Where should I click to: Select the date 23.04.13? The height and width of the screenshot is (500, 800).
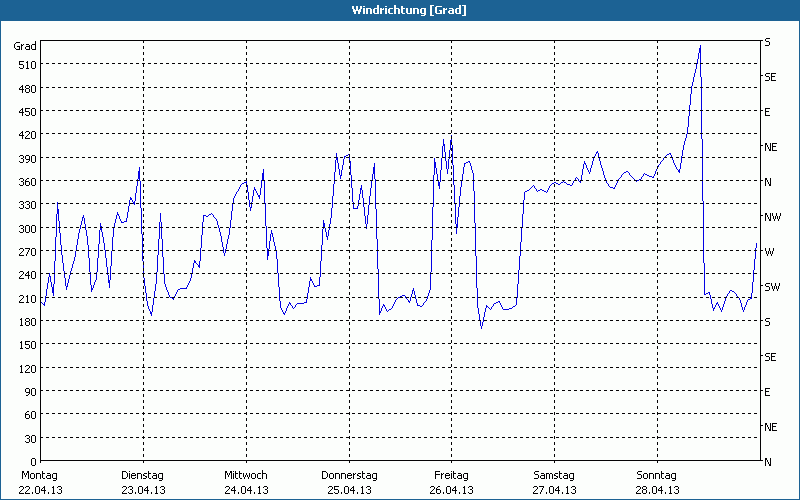click(x=143, y=490)
